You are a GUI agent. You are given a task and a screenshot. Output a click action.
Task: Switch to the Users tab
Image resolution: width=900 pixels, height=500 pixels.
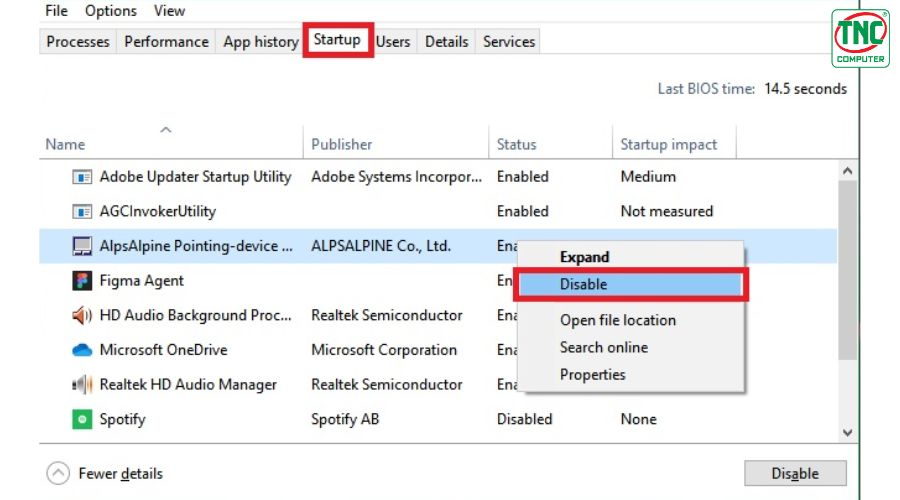click(393, 42)
